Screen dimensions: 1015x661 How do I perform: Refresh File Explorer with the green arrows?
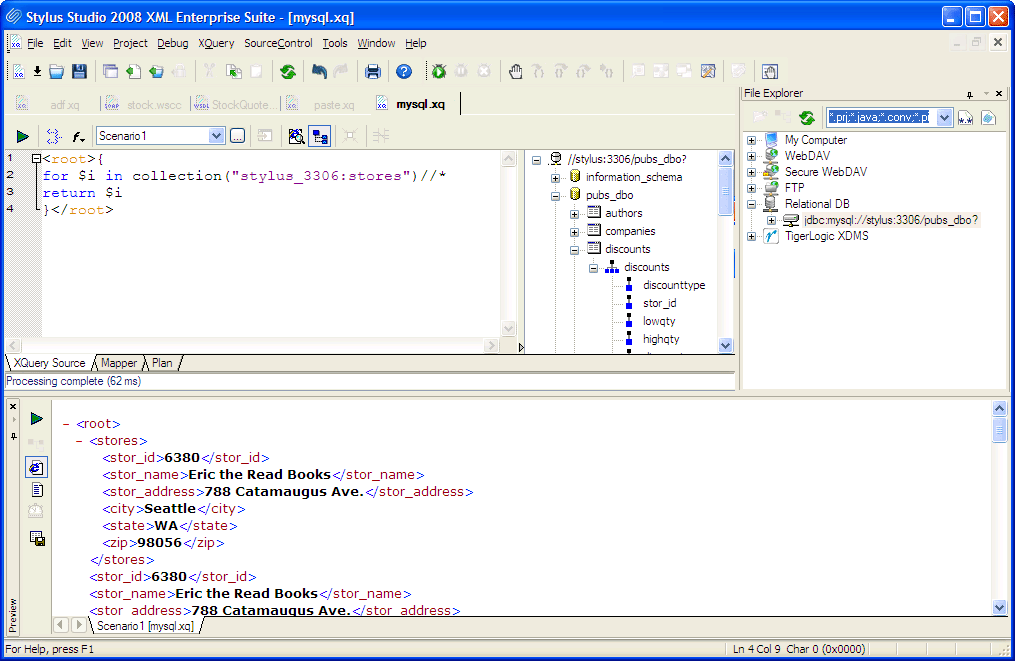click(807, 118)
